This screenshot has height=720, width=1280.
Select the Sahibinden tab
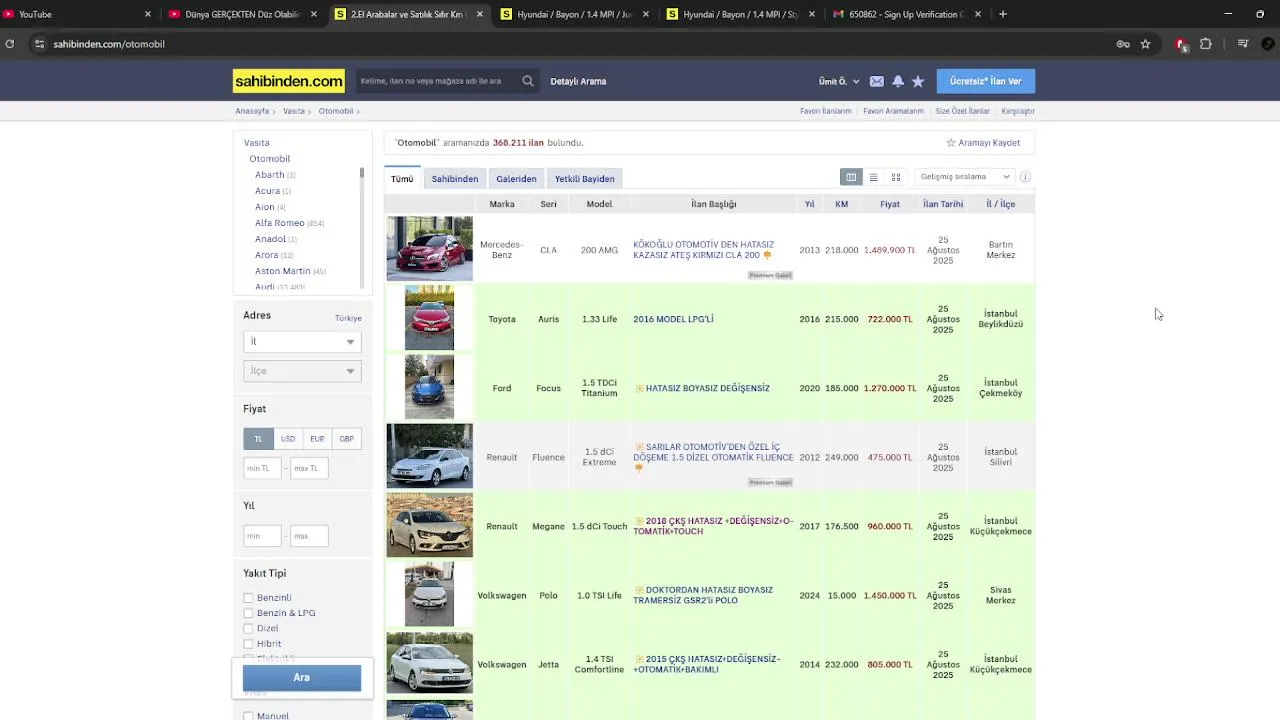coord(455,179)
